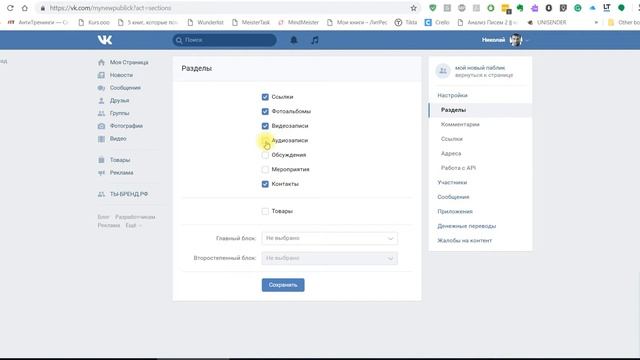Click the community avatar in settings sidebar
Image resolution: width=640 pixels, height=360 pixels.
(443, 71)
